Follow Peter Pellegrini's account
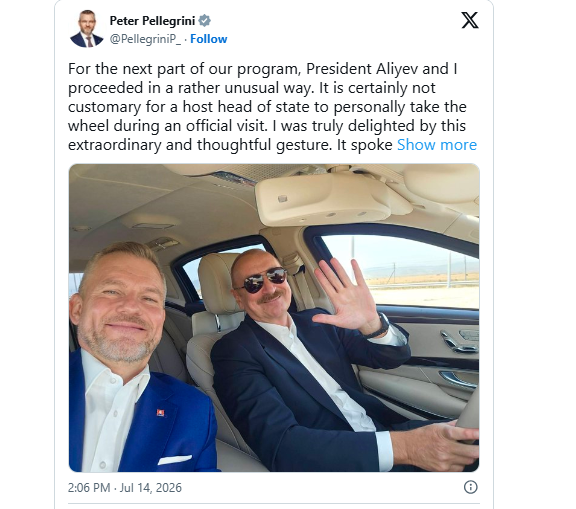 click(x=209, y=39)
